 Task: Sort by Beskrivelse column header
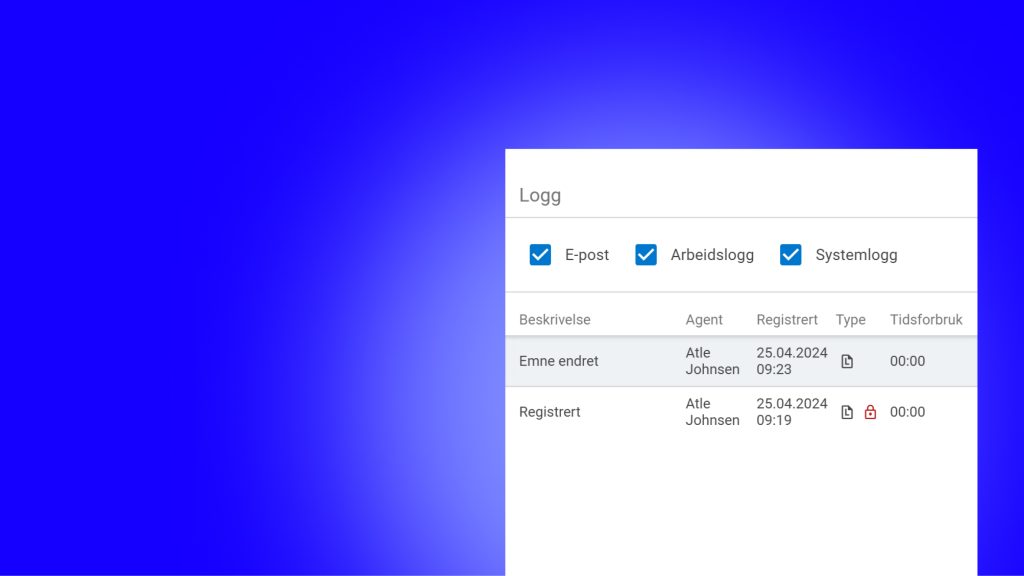(x=554, y=319)
